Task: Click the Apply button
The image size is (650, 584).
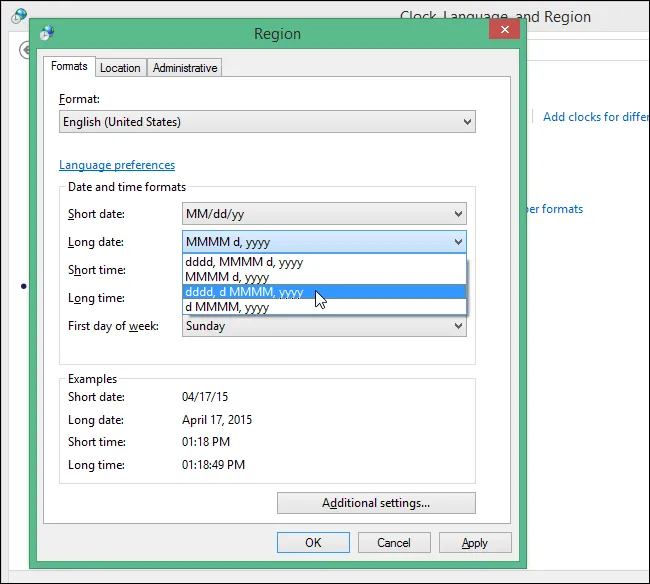Action: (475, 543)
